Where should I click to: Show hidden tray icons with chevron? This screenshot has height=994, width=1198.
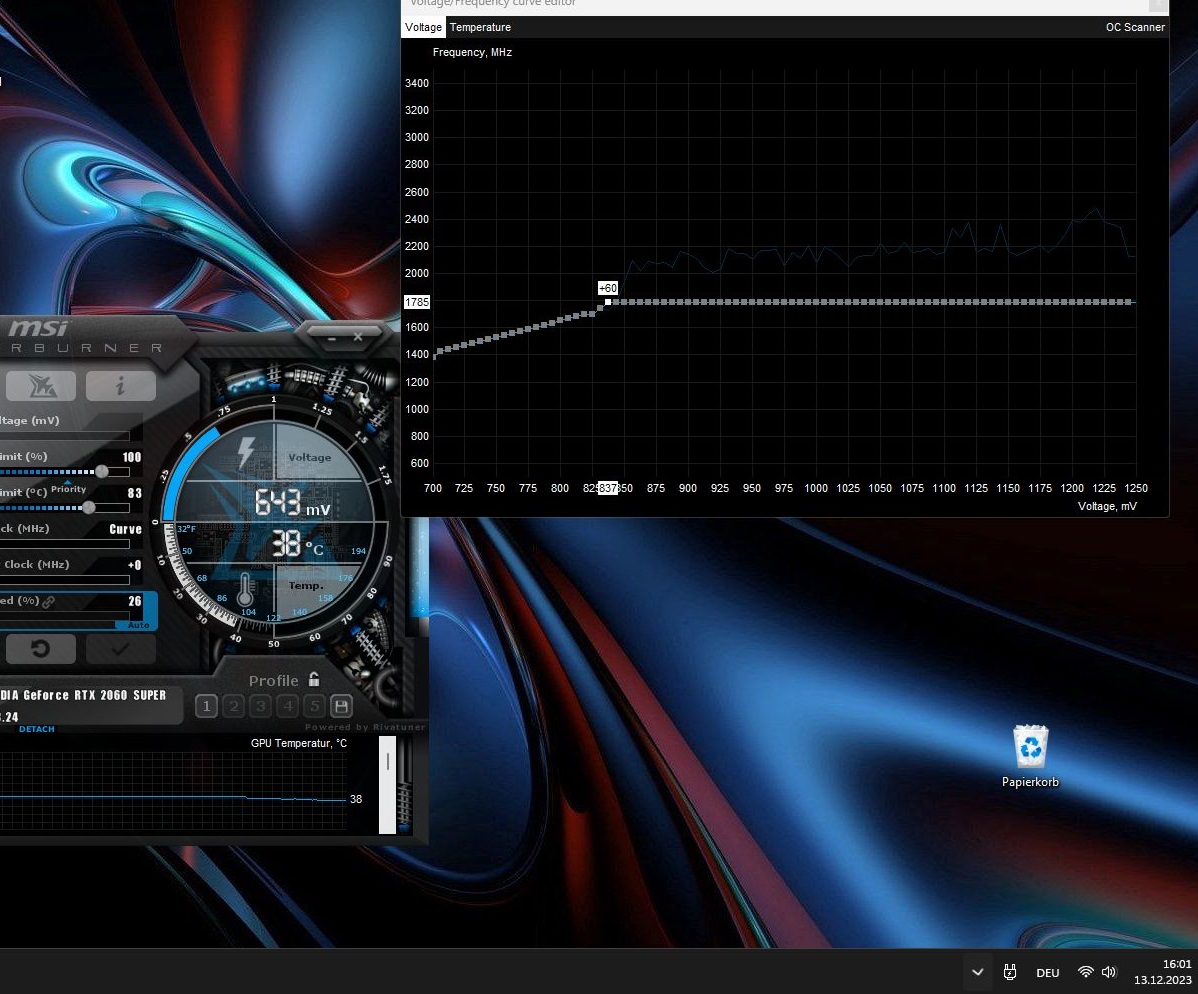977,972
